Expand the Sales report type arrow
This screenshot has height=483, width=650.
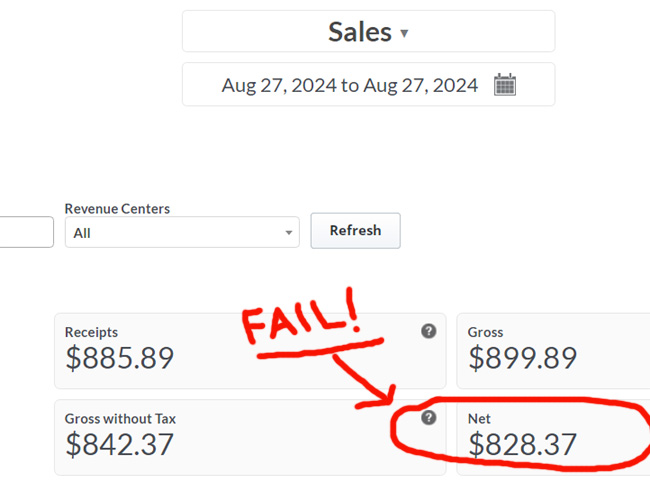[404, 33]
